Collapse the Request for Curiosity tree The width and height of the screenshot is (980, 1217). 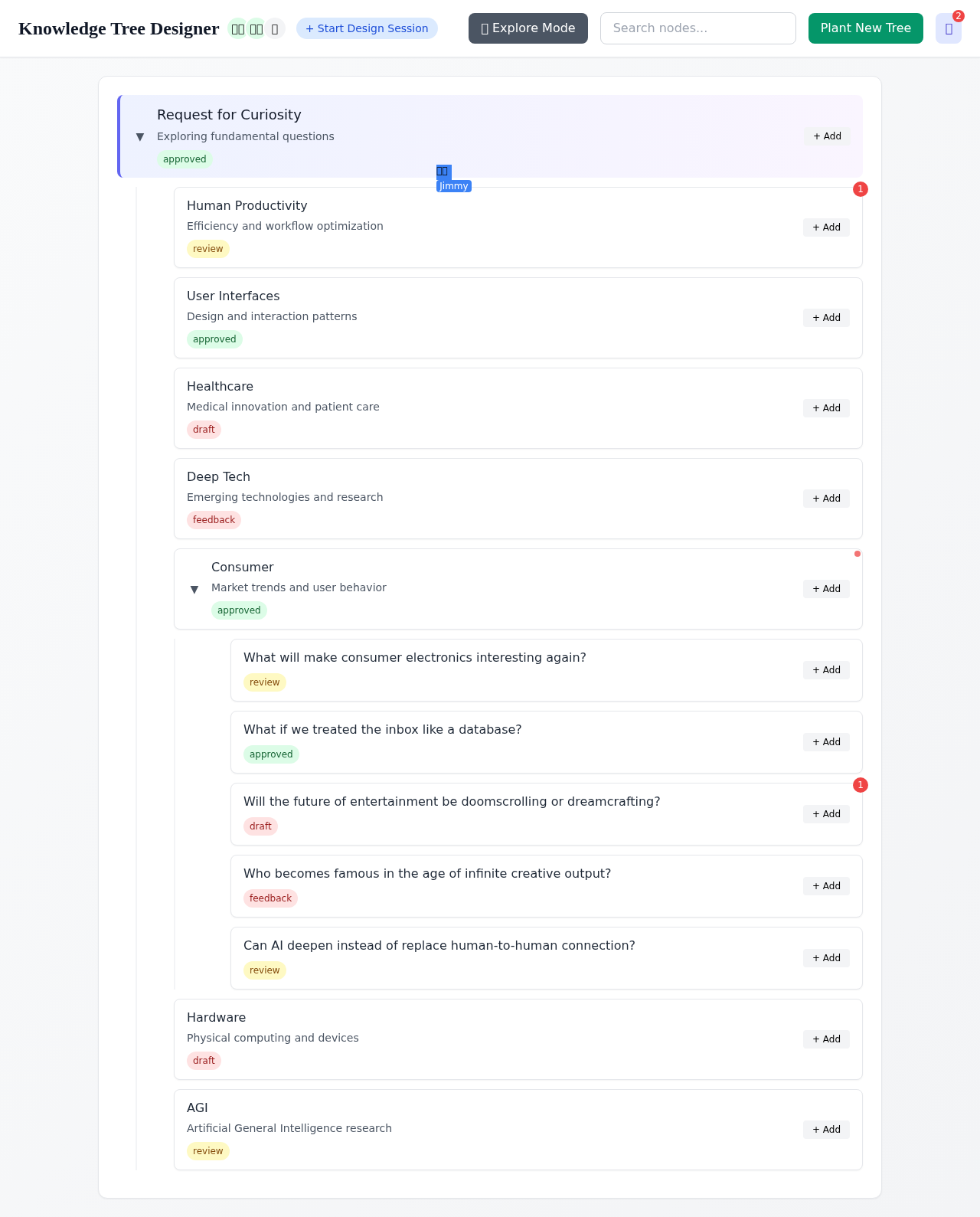coord(139,136)
